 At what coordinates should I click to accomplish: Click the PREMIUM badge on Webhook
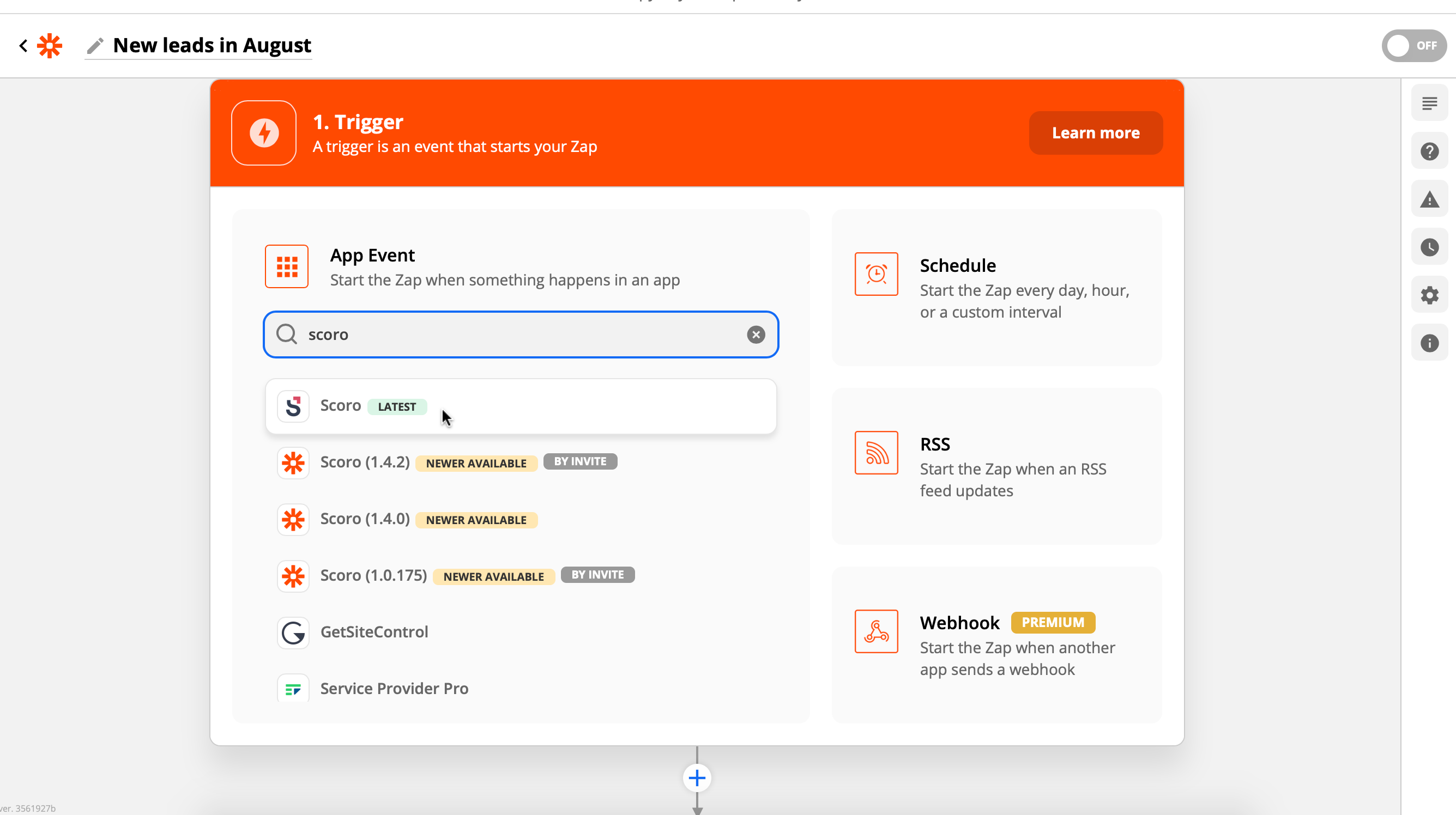(1053, 622)
